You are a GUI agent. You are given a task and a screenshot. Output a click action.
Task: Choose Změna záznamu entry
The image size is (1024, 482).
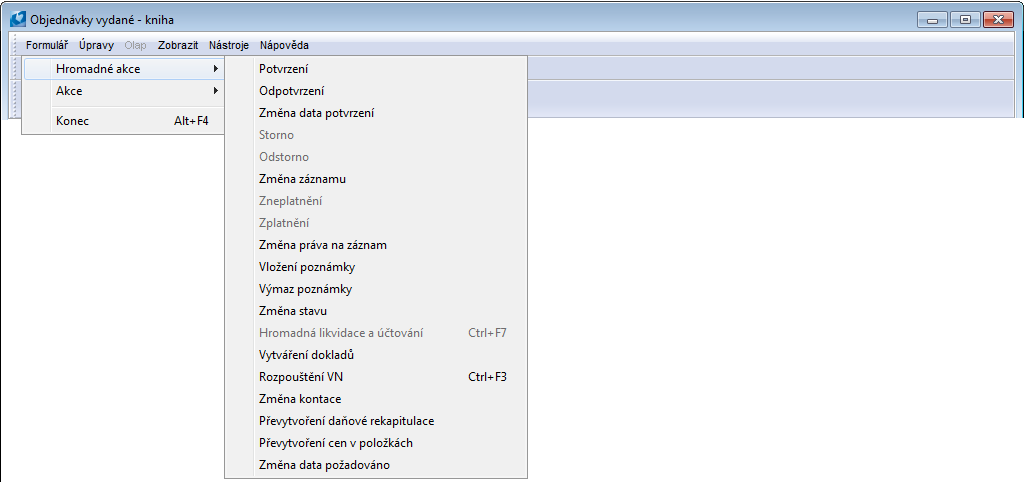tap(302, 179)
